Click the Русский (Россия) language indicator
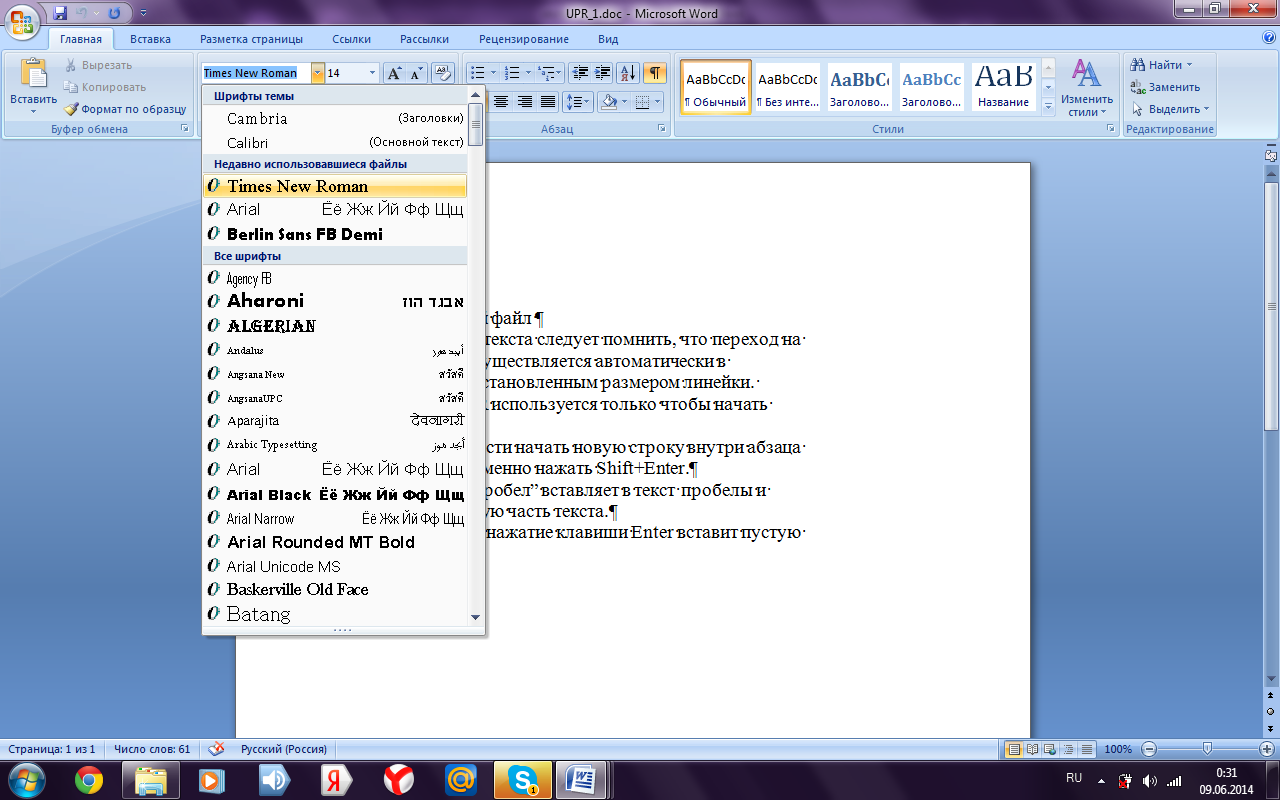1280x800 pixels. tap(283, 749)
